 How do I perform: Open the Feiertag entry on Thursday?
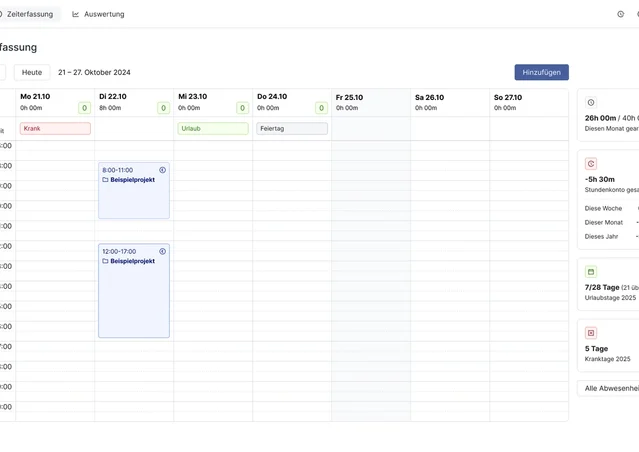click(292, 128)
